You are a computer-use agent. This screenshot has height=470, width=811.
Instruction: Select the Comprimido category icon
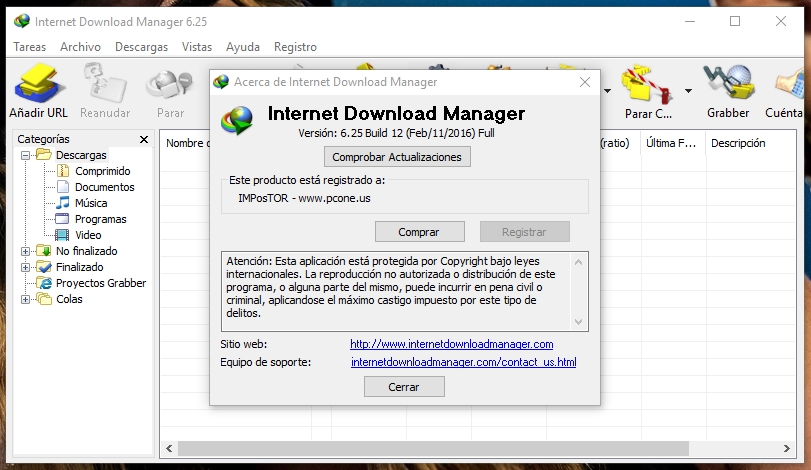pos(63,171)
